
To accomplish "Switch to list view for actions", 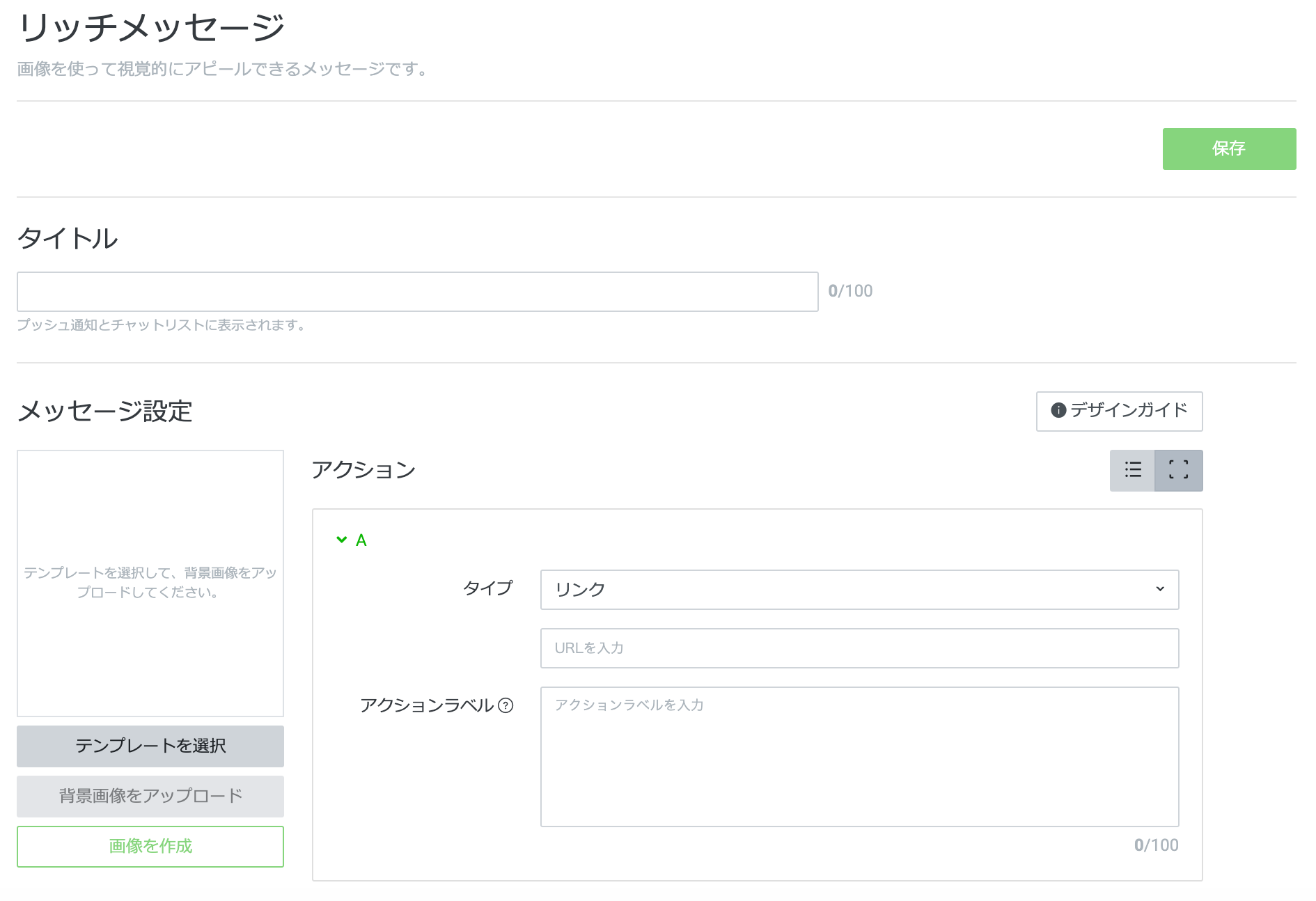I will (x=1132, y=471).
